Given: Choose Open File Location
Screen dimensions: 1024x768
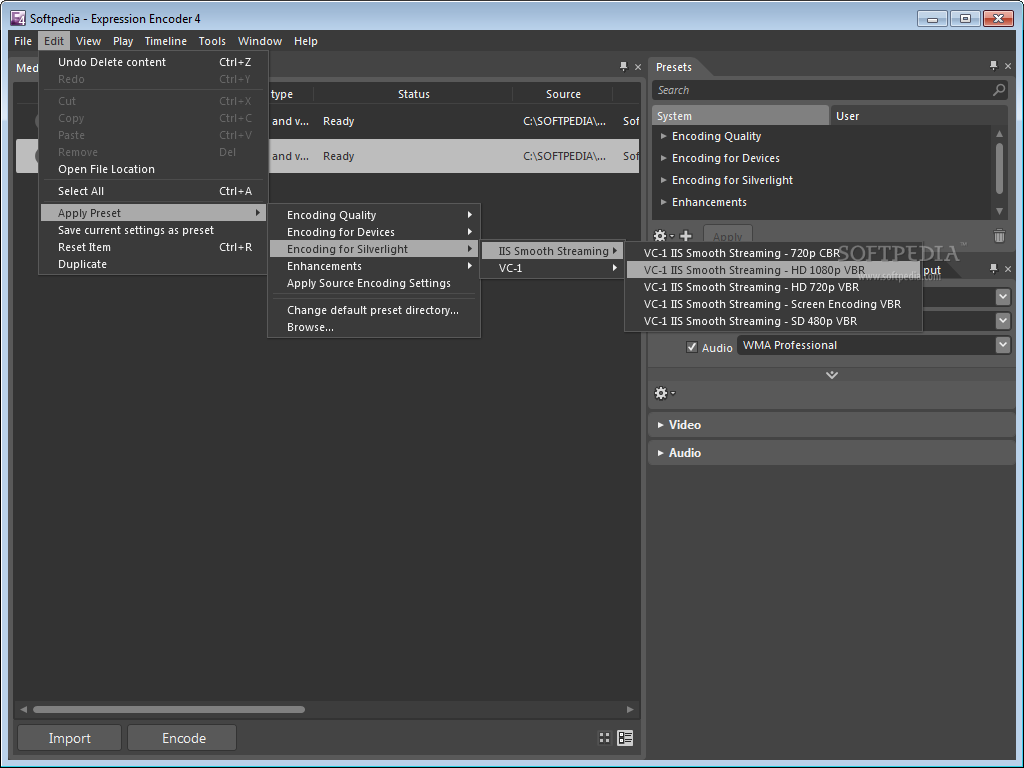Looking at the screenshot, I should pos(153,169).
